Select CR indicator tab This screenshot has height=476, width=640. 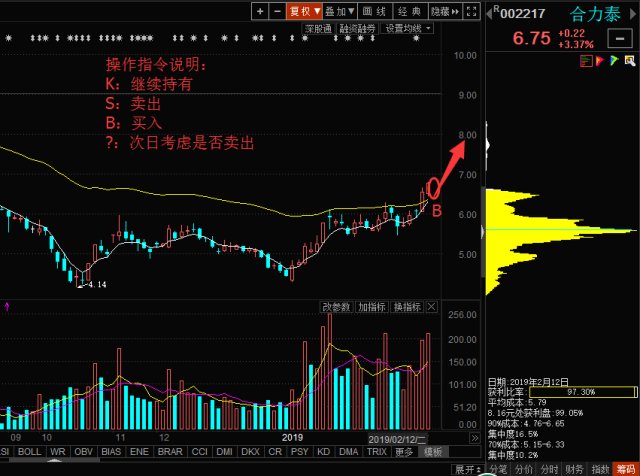tap(275, 452)
